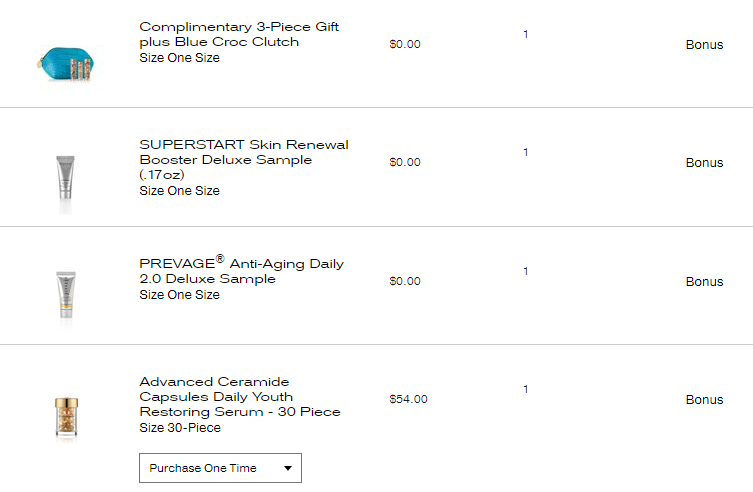This screenshot has width=753, height=492.
Task: Click the Bonus label for the 3-Piece Gift
Action: click(x=704, y=45)
